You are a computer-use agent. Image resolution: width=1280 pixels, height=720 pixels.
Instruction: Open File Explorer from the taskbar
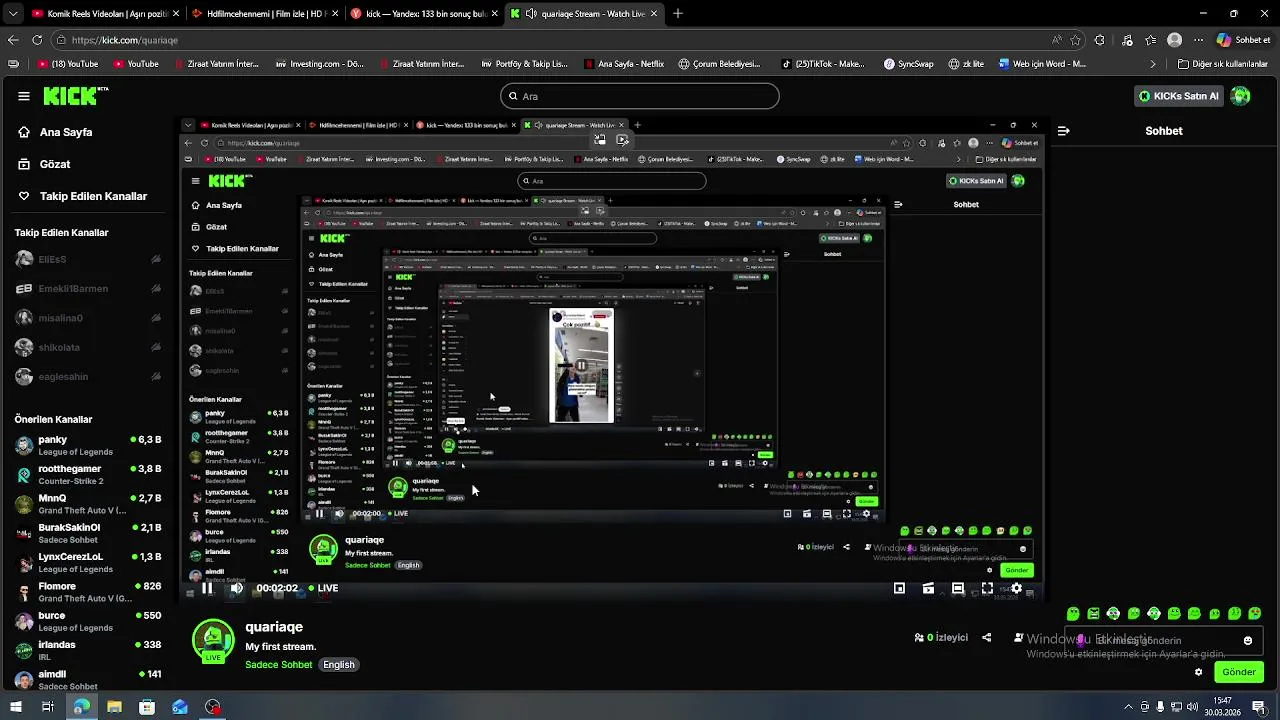(x=114, y=707)
